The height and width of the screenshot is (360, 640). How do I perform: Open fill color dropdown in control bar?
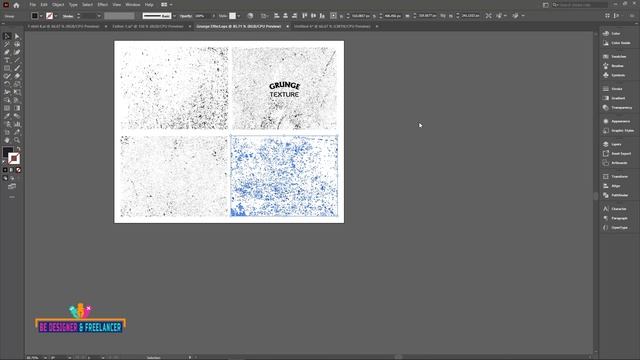pyautogui.click(x=41, y=16)
